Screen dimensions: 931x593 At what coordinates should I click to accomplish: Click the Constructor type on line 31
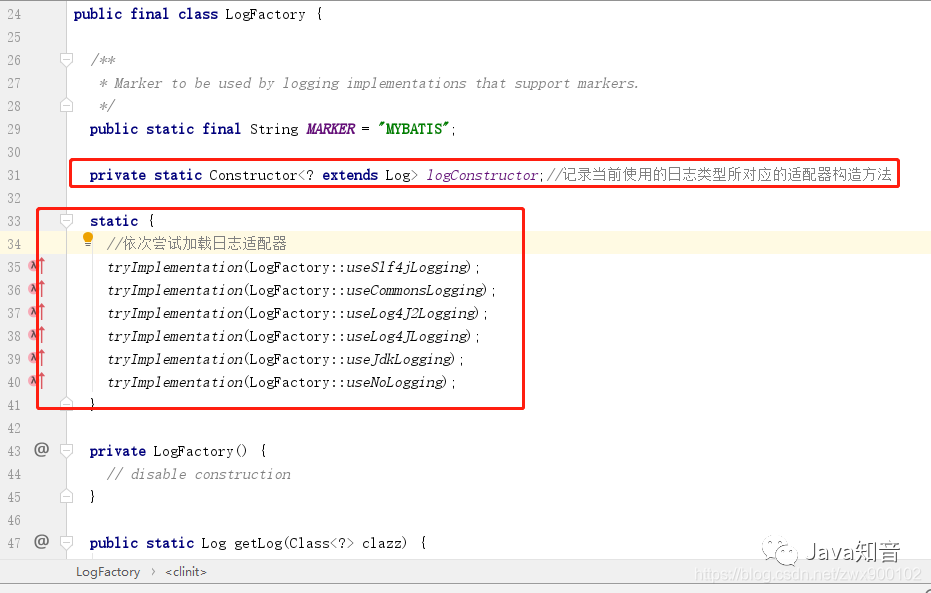click(x=253, y=175)
